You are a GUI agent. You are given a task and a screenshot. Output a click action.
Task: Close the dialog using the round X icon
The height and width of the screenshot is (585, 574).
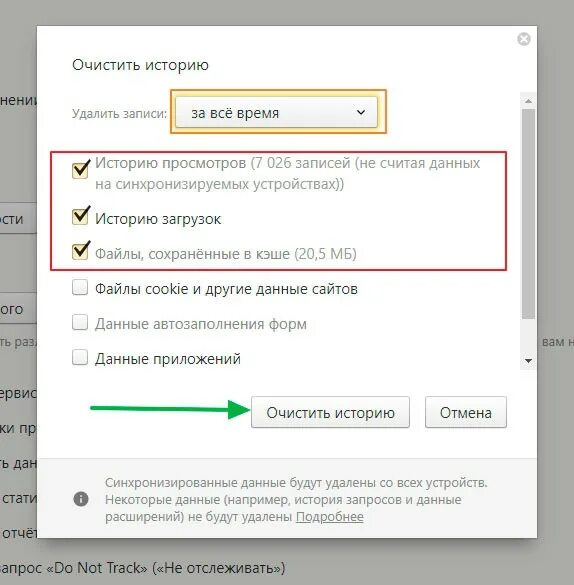coord(524,39)
